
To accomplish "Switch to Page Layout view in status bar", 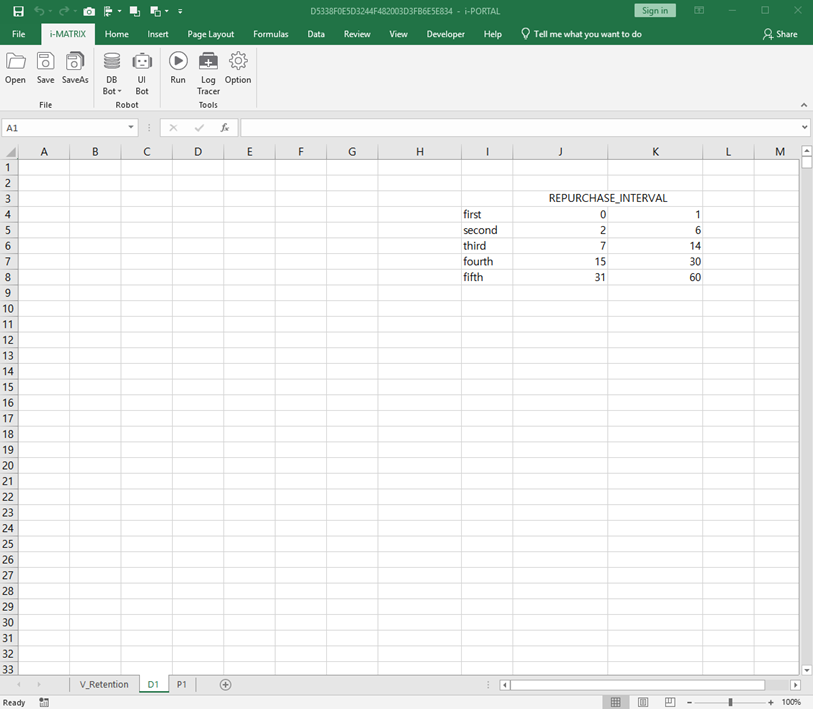I will [x=642, y=701].
